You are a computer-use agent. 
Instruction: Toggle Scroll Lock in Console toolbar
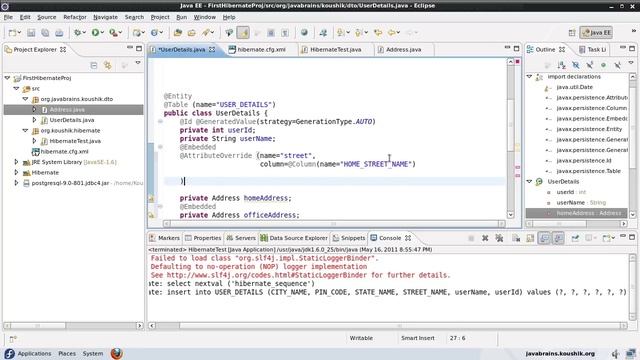tap(530, 238)
